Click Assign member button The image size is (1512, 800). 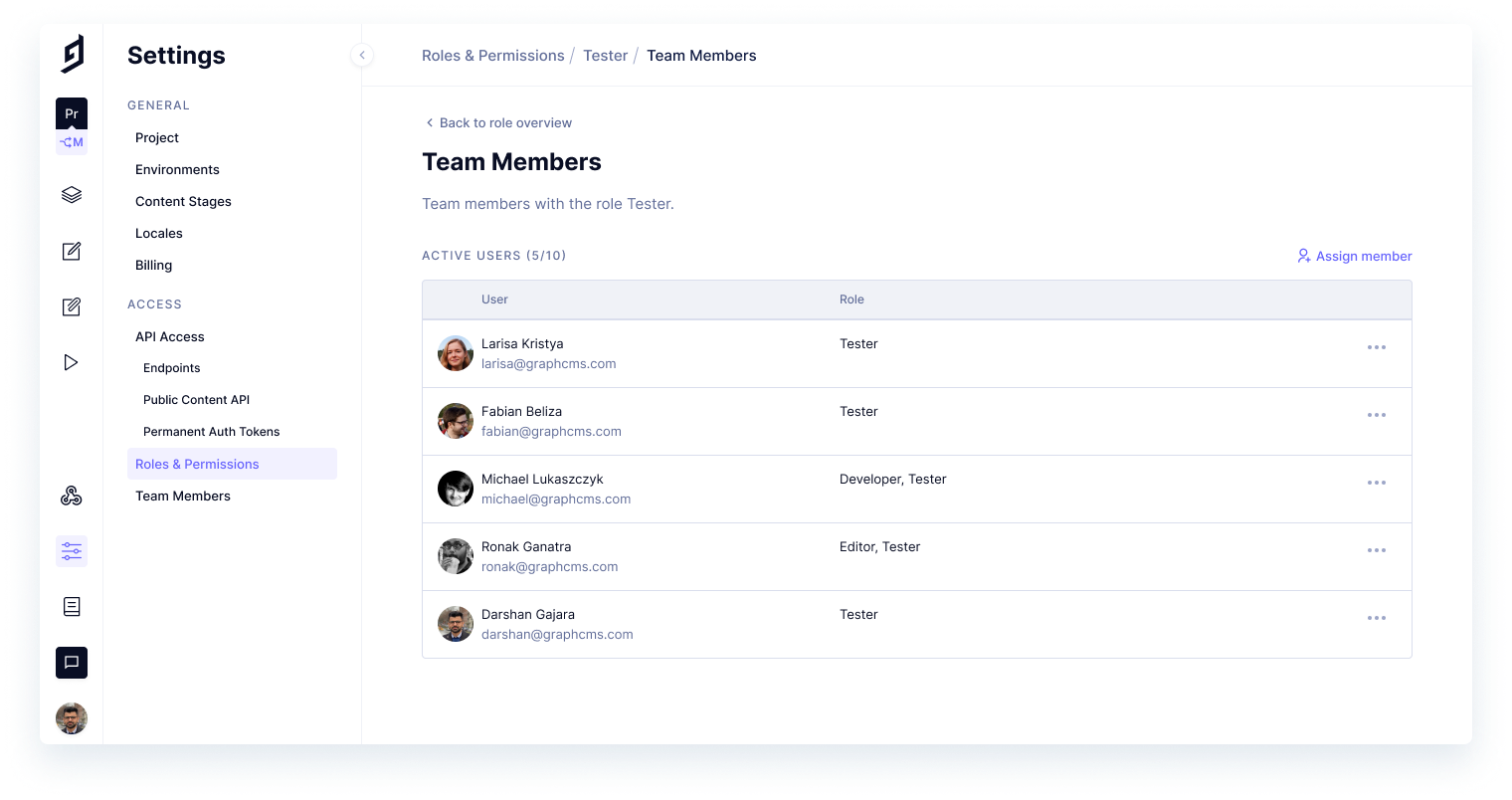pyautogui.click(x=1355, y=256)
